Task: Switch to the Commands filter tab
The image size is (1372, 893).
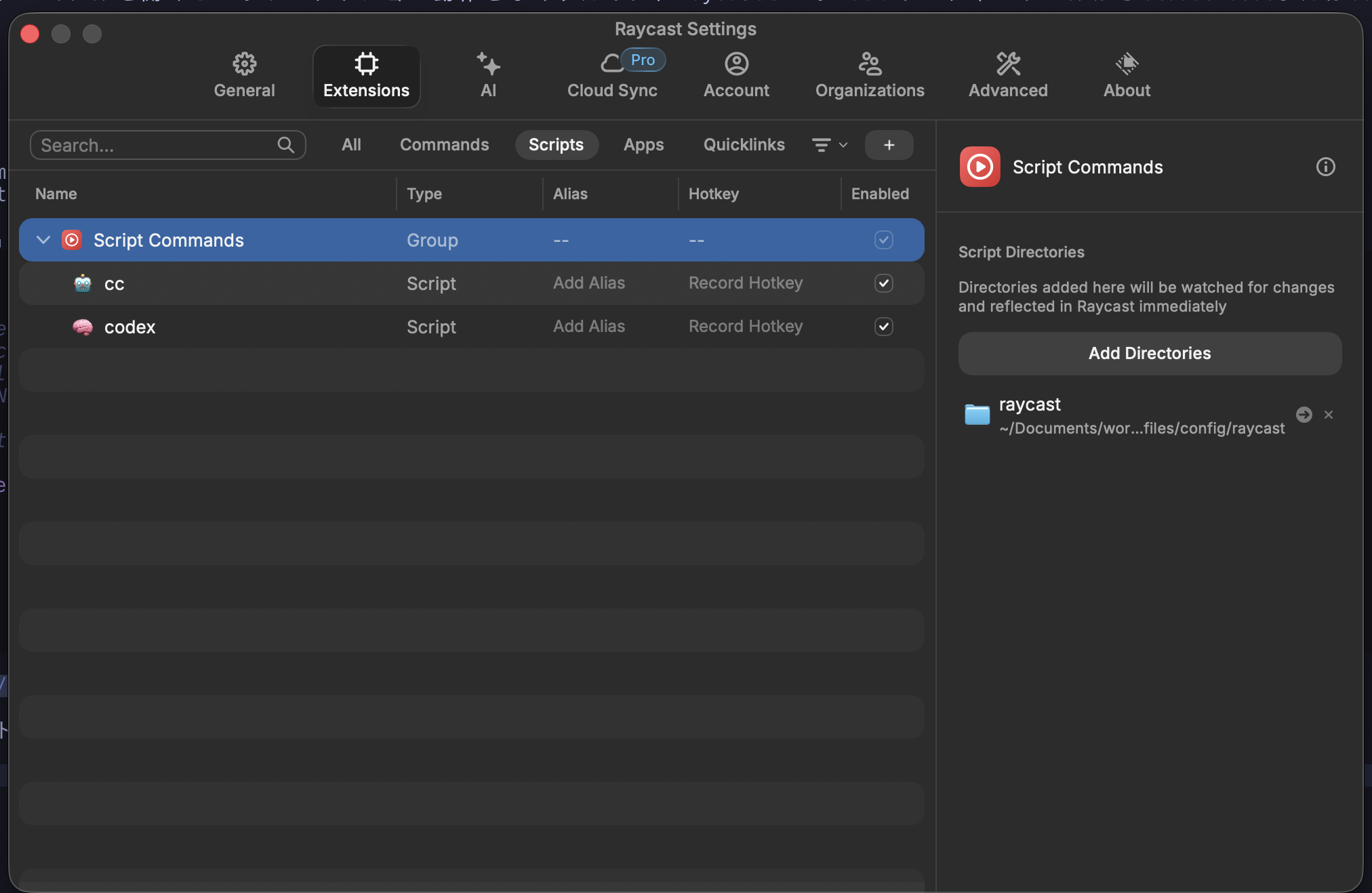Action: point(444,145)
